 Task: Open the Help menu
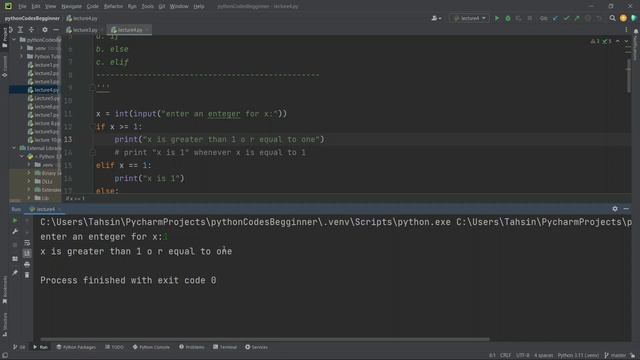coord(199,6)
